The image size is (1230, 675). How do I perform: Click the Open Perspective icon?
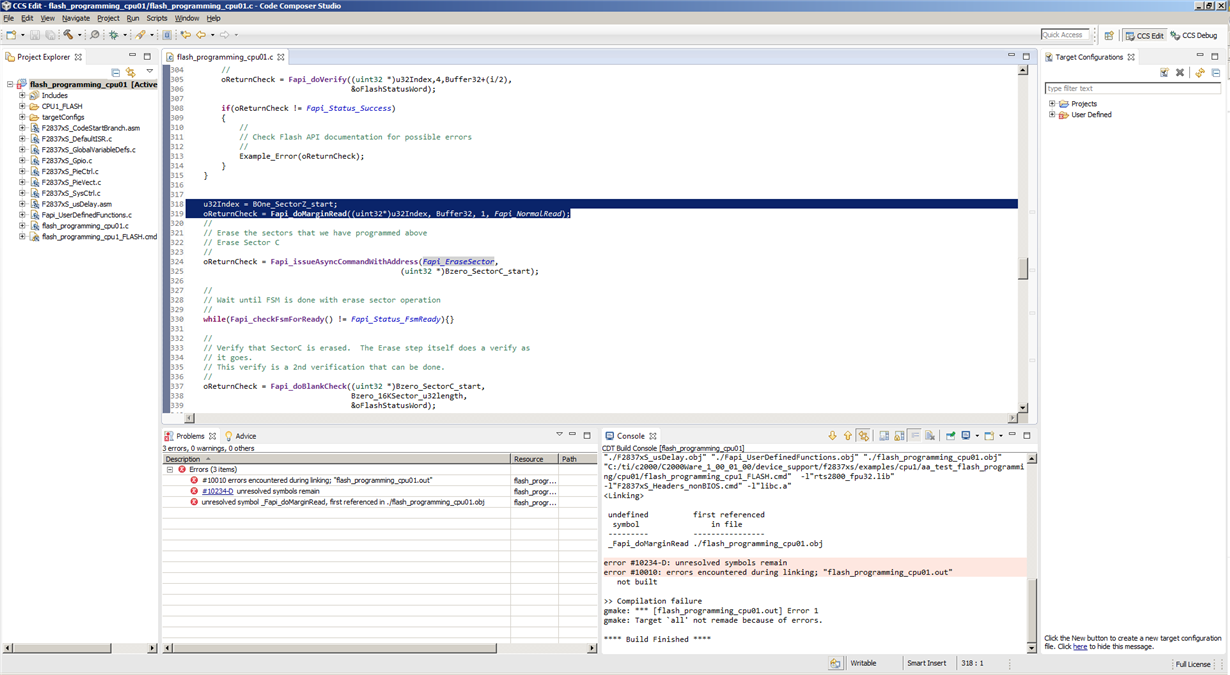click(1109, 35)
